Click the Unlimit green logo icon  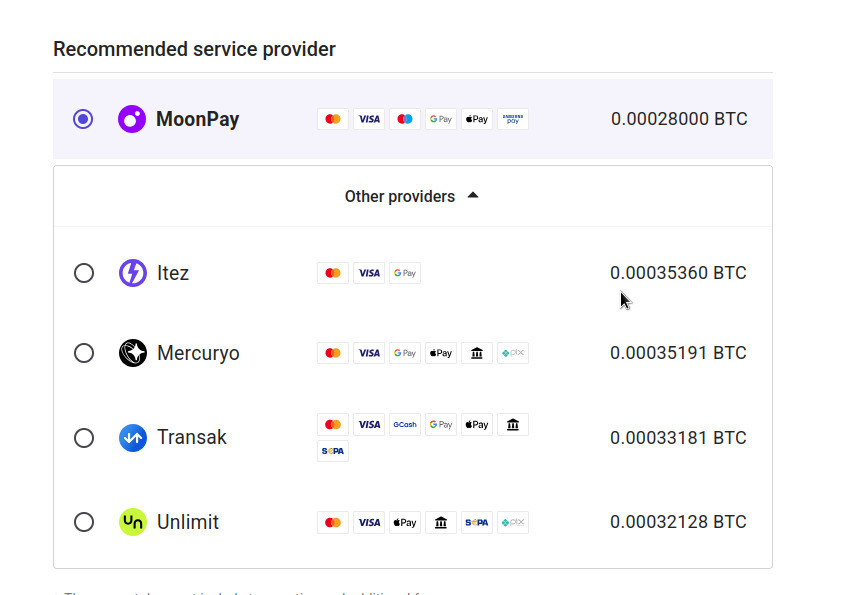click(133, 522)
